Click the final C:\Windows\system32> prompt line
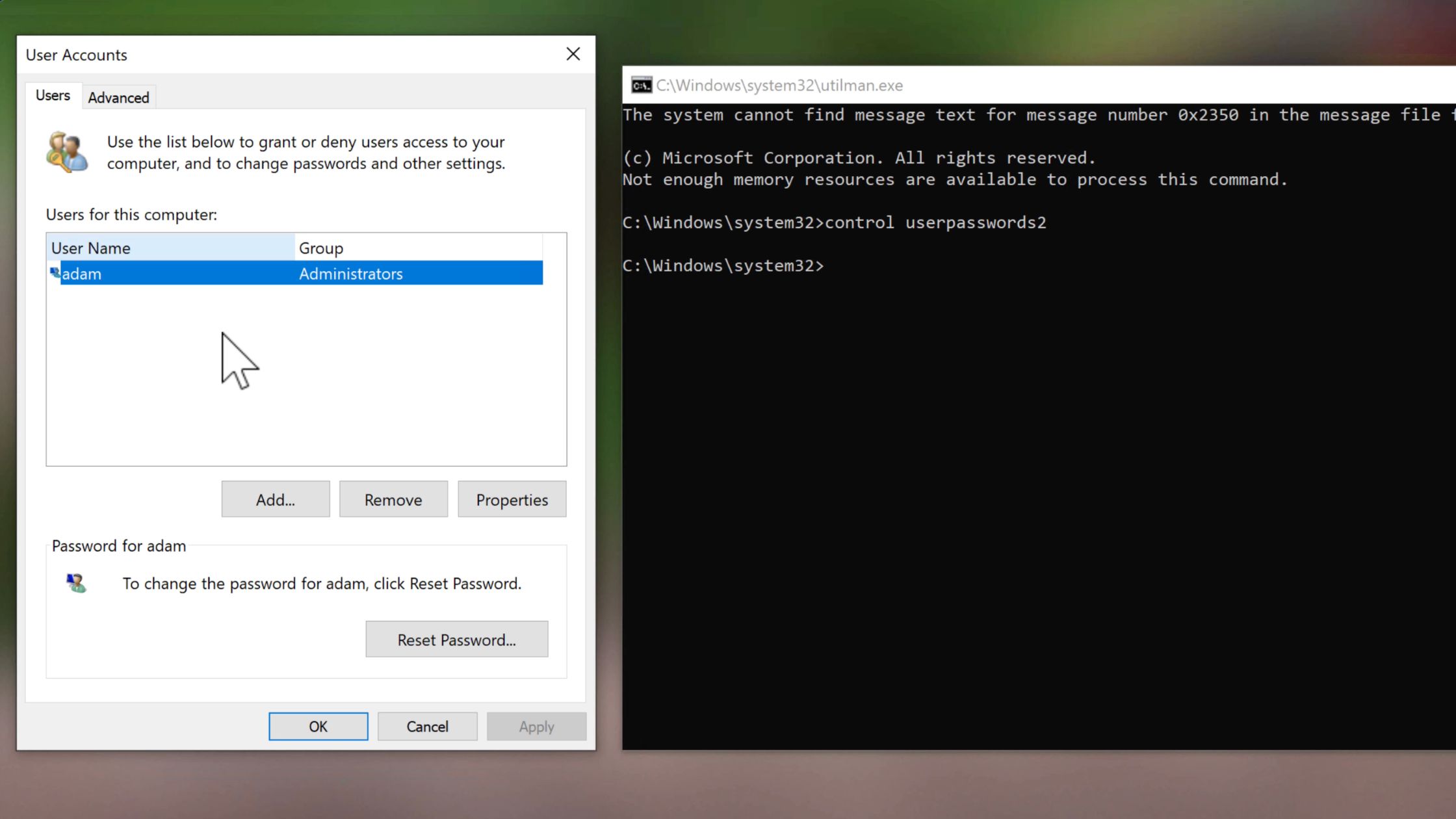This screenshot has width=1456, height=819. click(723, 266)
